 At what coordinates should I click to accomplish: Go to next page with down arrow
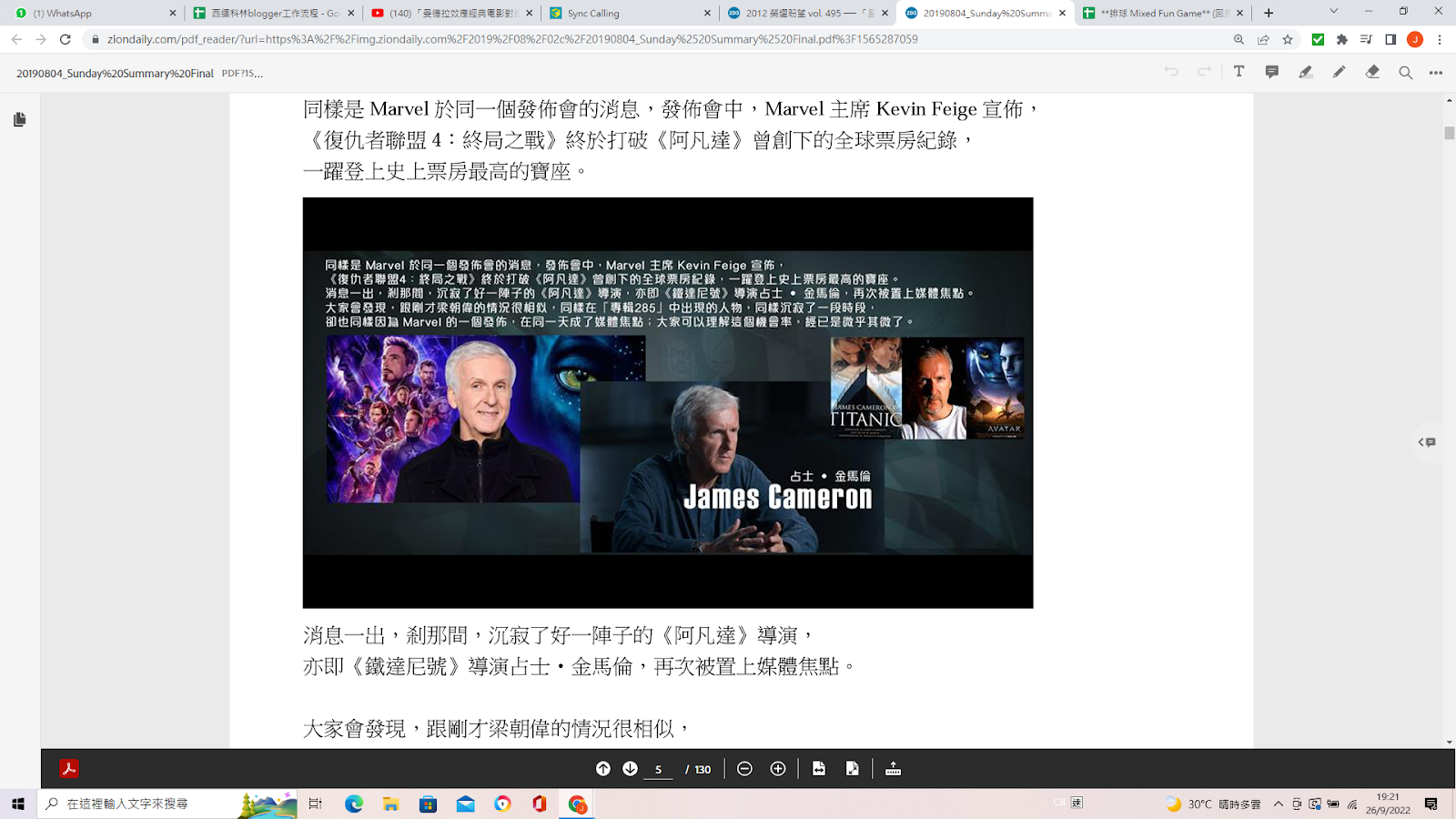click(x=630, y=769)
